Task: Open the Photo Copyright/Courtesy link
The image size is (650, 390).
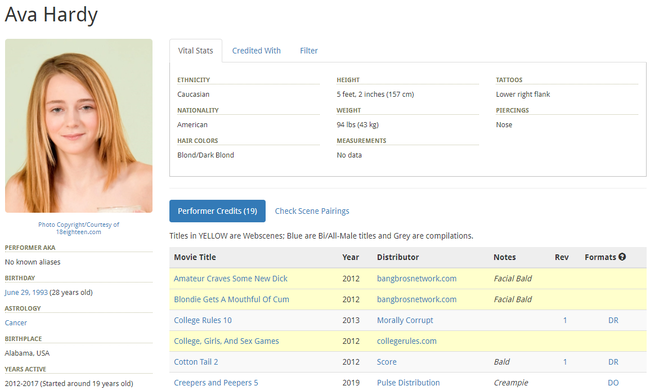Action: pyautogui.click(x=79, y=228)
